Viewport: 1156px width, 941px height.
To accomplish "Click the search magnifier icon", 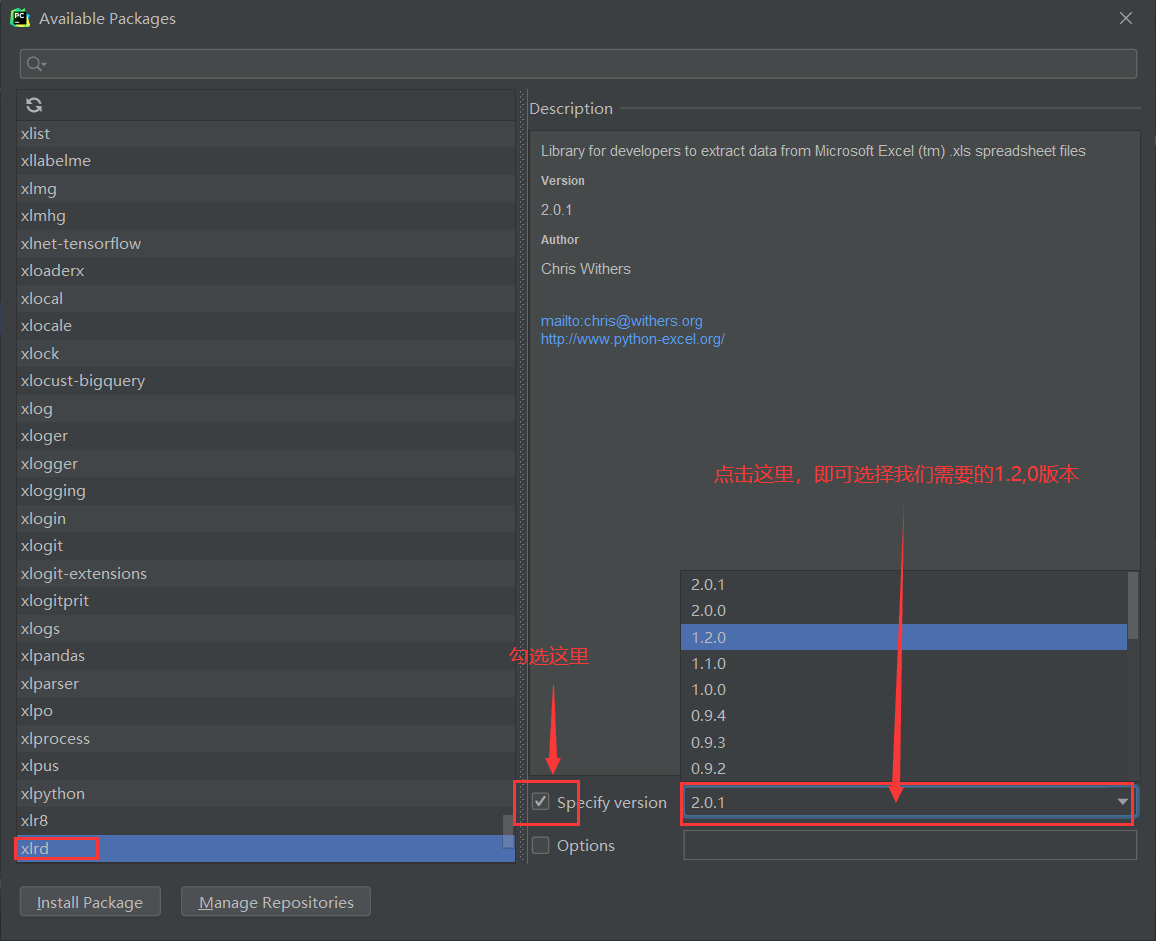I will click(35, 64).
